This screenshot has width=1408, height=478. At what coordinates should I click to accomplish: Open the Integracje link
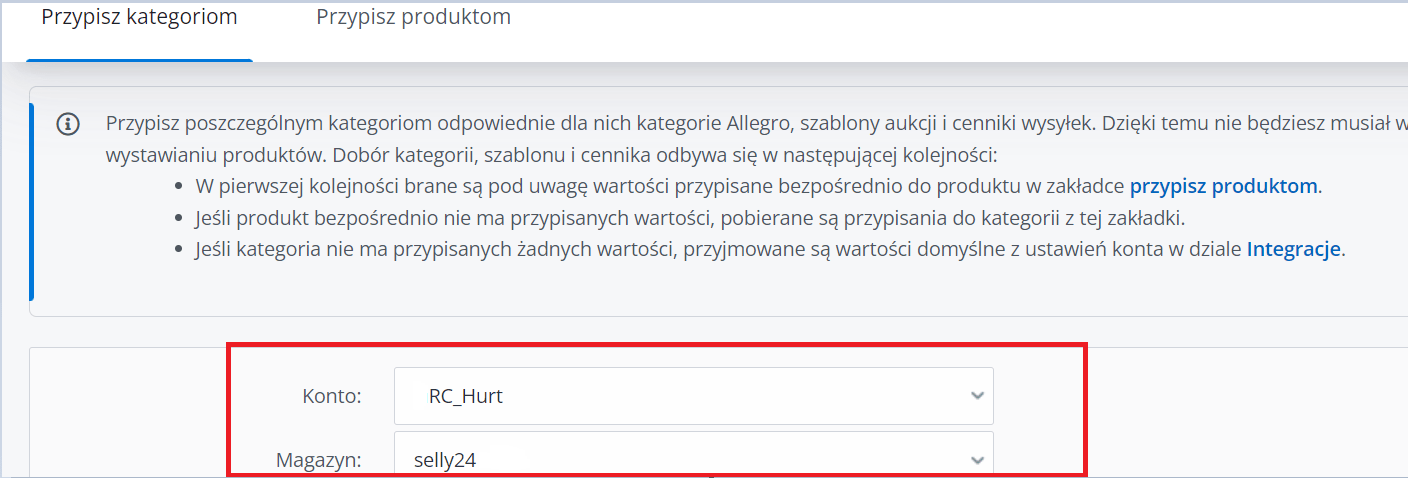[1293, 250]
